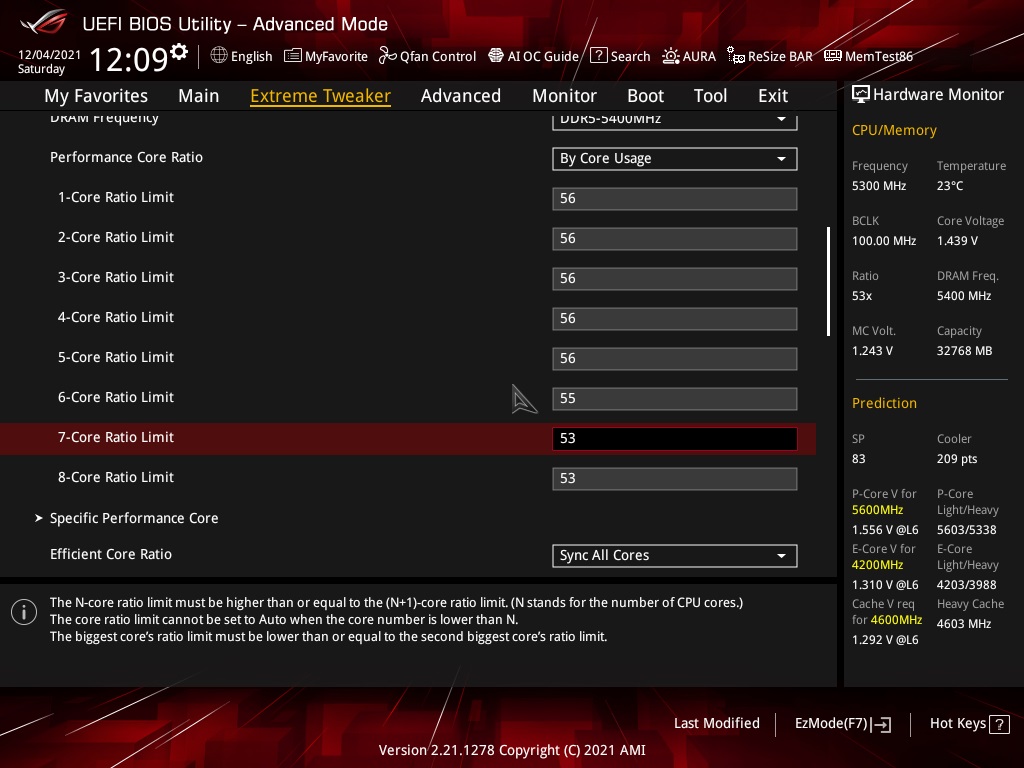Screen dimensions: 1024x768
Task: Select the 8-Core Ratio Limit label
Action: click(116, 477)
